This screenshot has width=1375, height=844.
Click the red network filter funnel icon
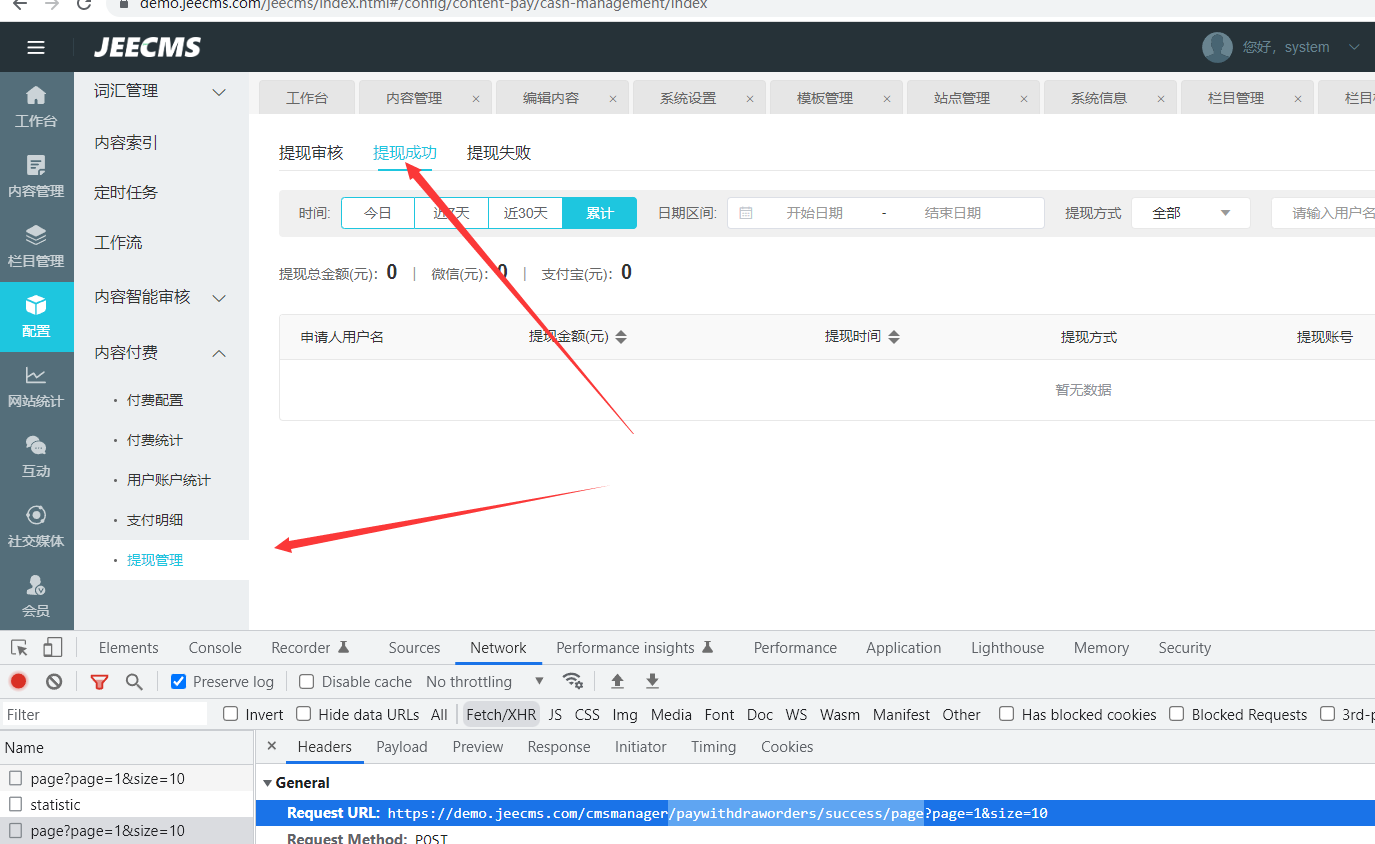[x=99, y=681]
